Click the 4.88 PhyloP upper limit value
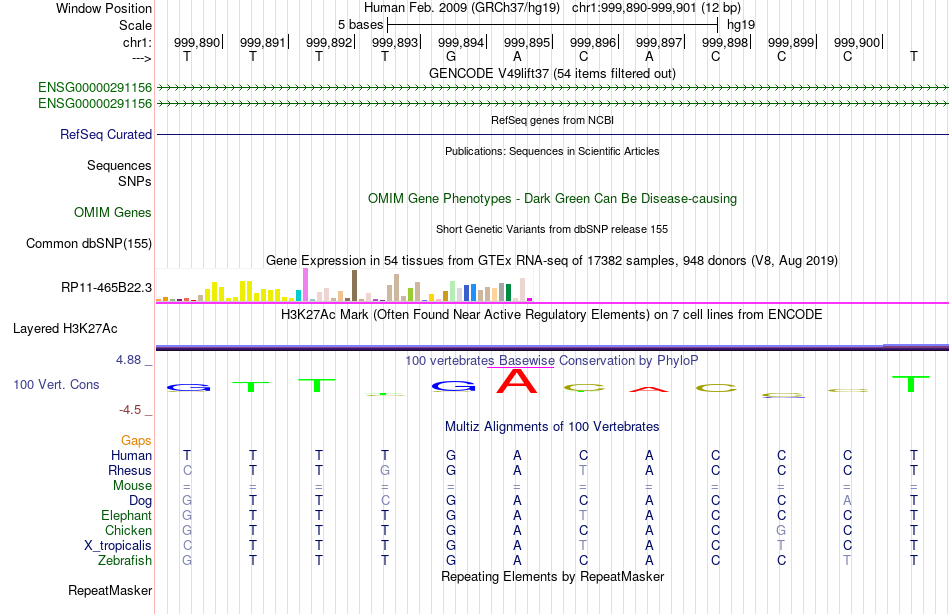The image size is (950, 614). click(x=128, y=360)
